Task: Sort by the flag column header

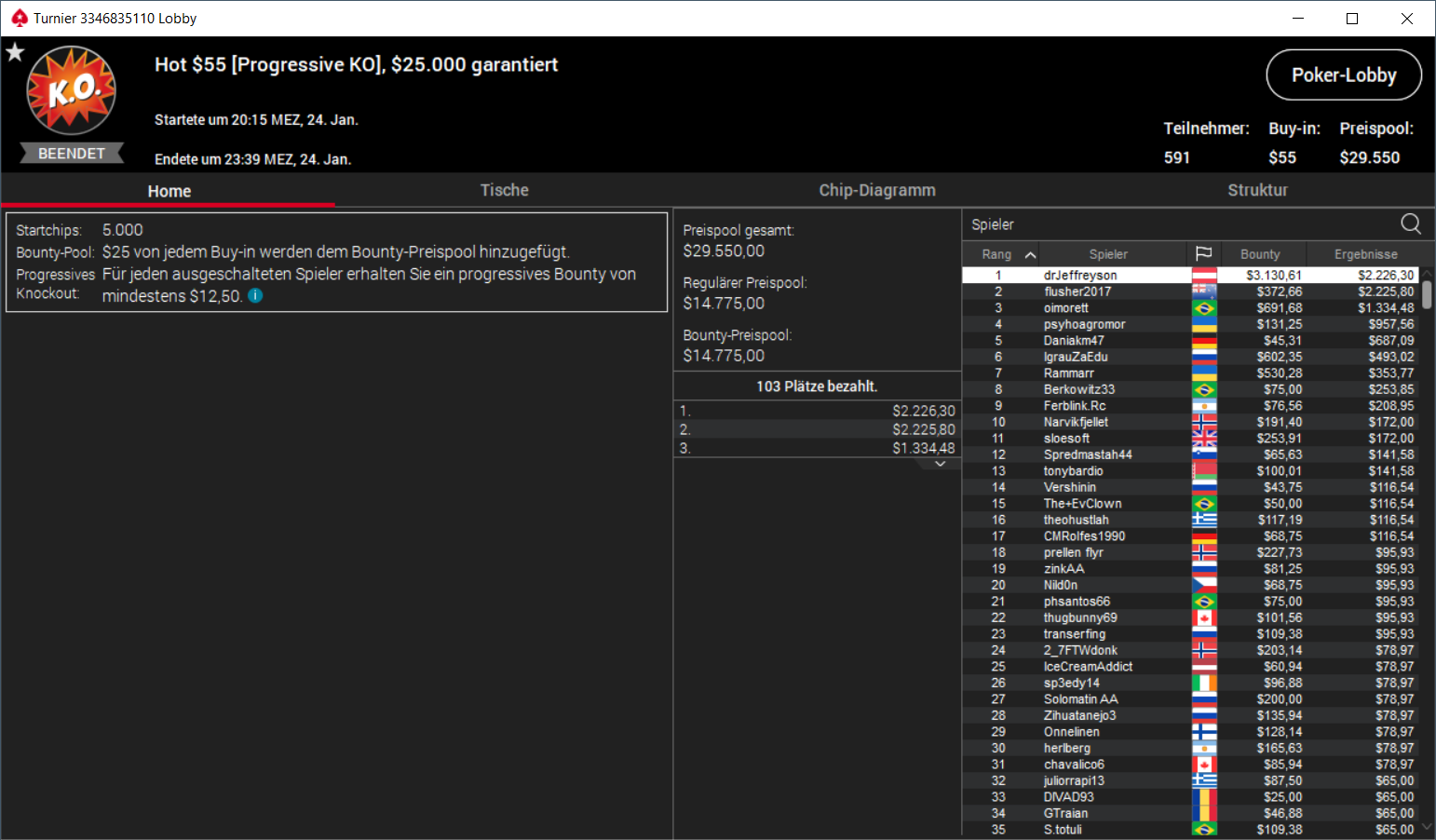Action: click(1203, 254)
